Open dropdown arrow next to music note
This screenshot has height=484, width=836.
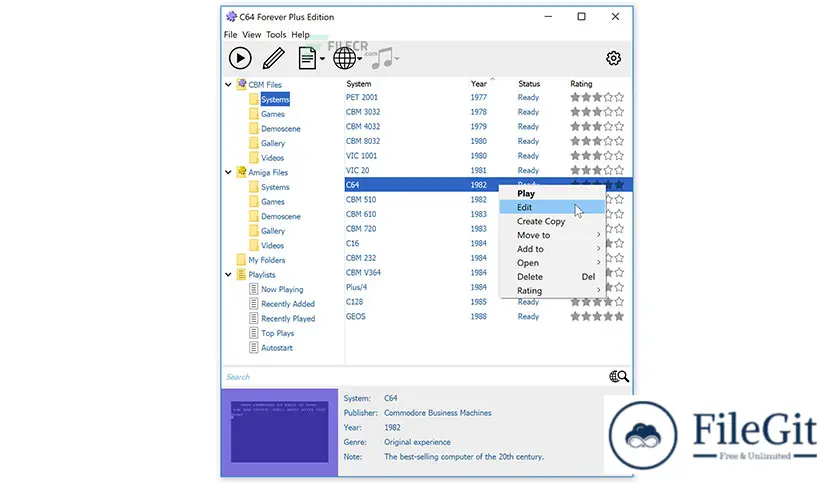coord(397,59)
